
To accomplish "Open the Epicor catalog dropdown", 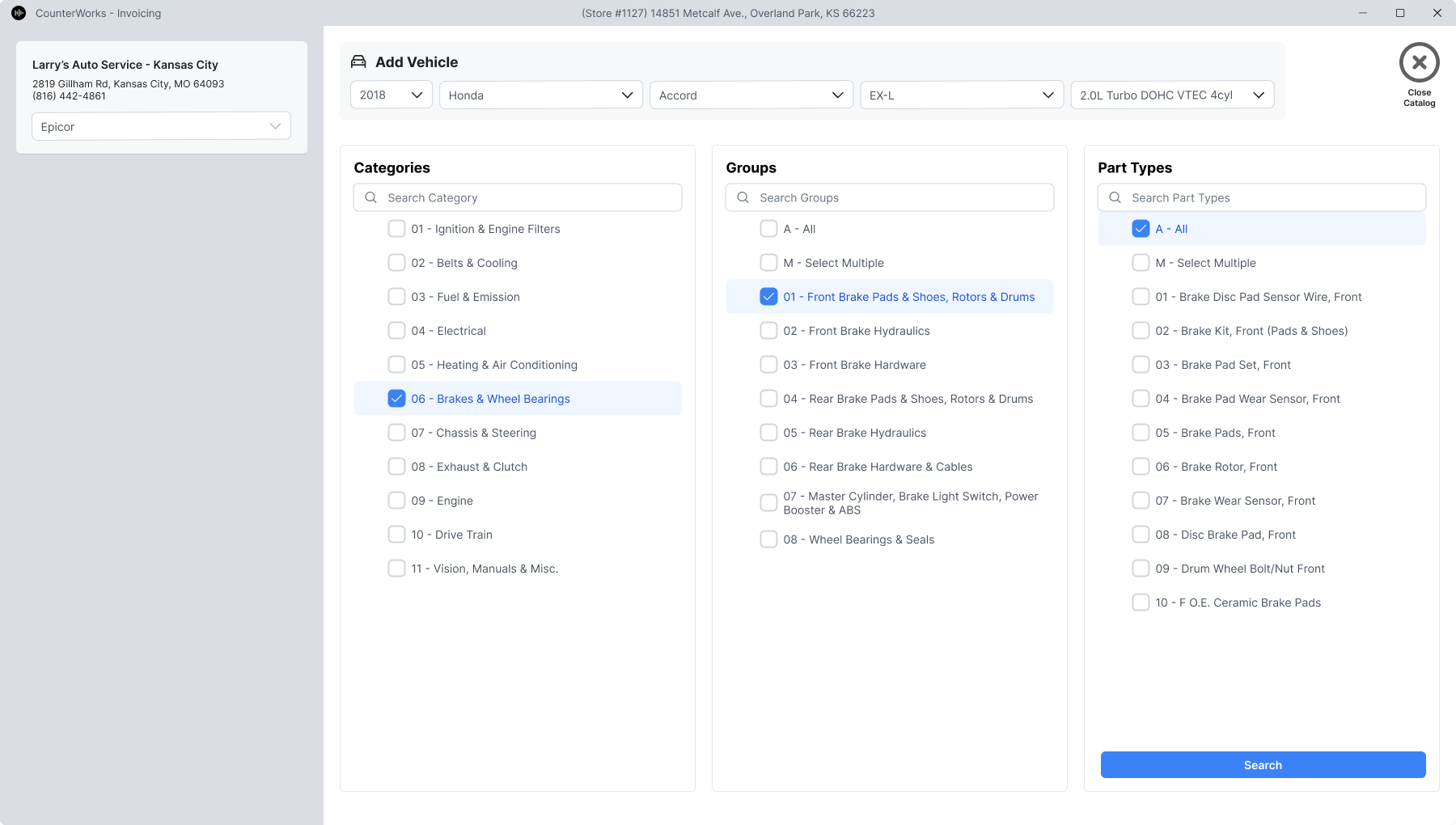I will 161,126.
